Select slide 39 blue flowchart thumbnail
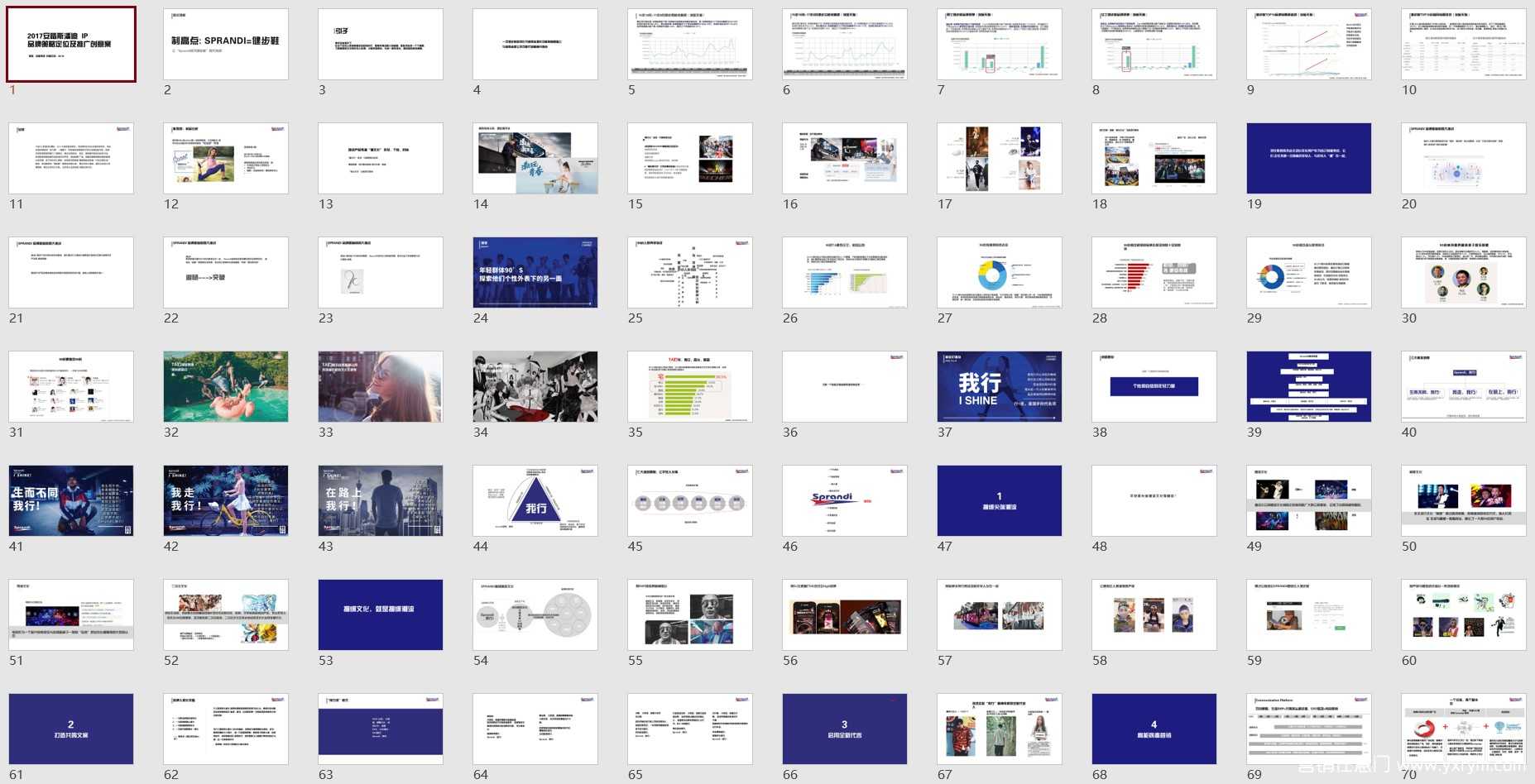 coord(1309,386)
